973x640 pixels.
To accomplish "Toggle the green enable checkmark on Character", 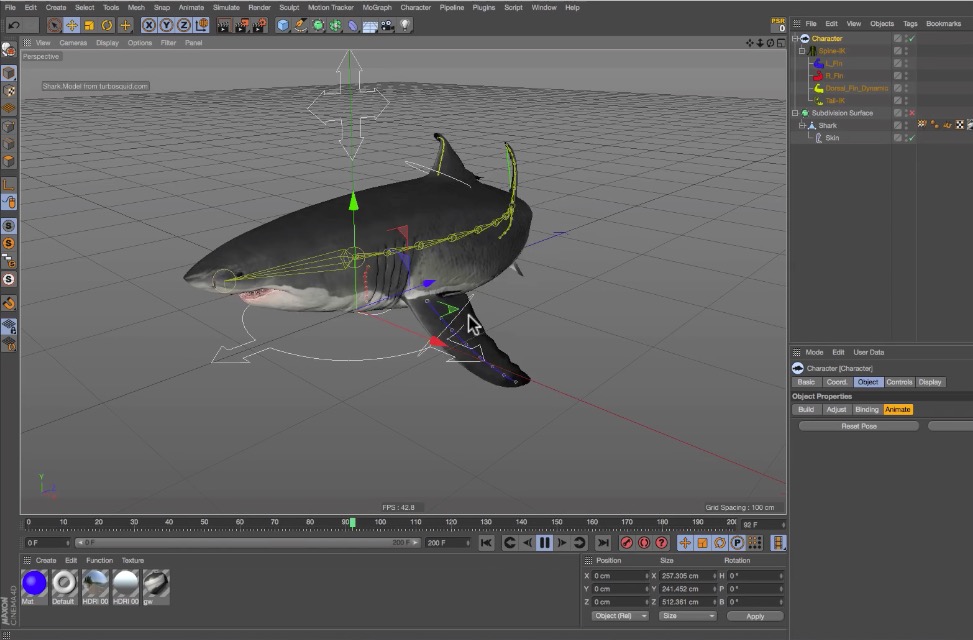I will click(x=912, y=38).
